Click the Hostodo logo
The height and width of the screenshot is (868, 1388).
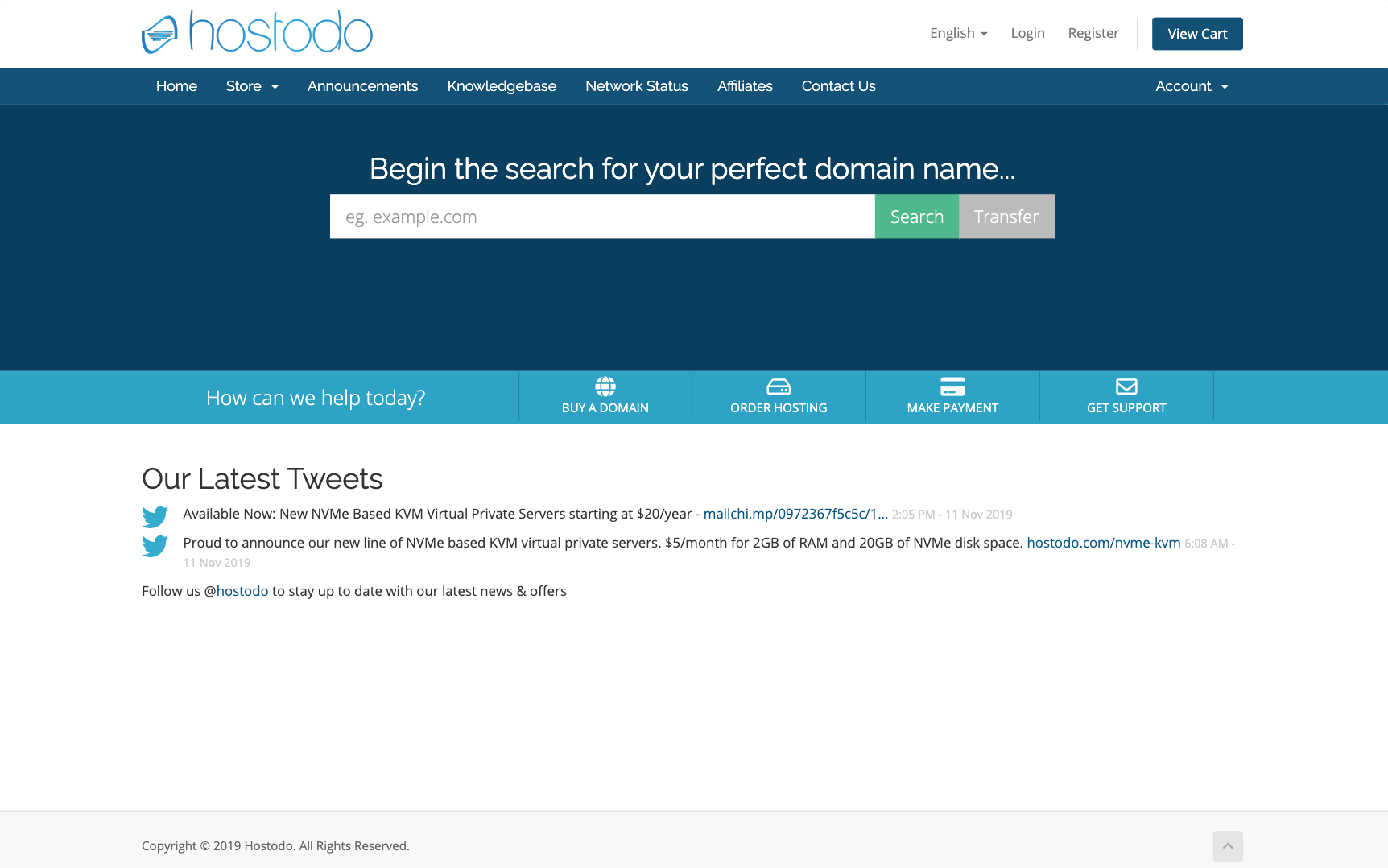[x=257, y=32]
